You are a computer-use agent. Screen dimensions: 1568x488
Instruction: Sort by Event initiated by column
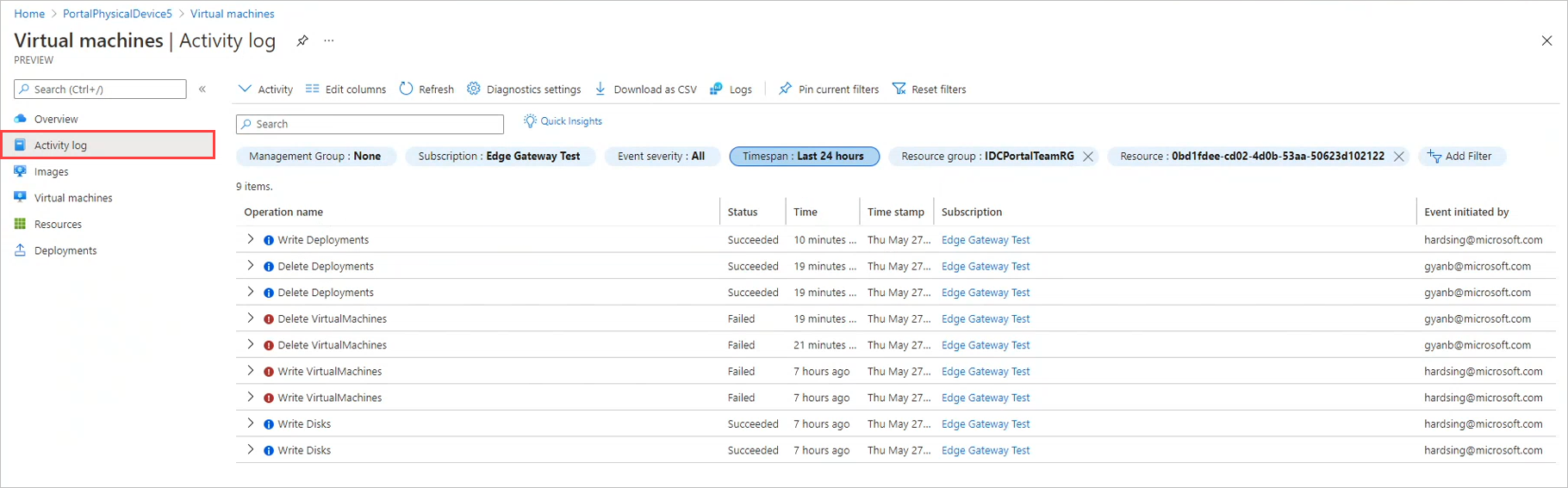click(1466, 212)
